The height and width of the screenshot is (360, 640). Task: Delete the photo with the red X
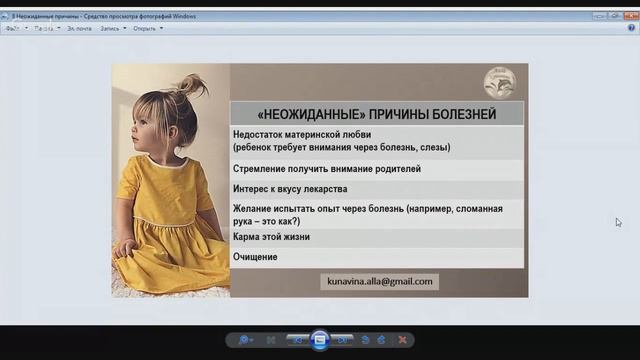point(402,340)
